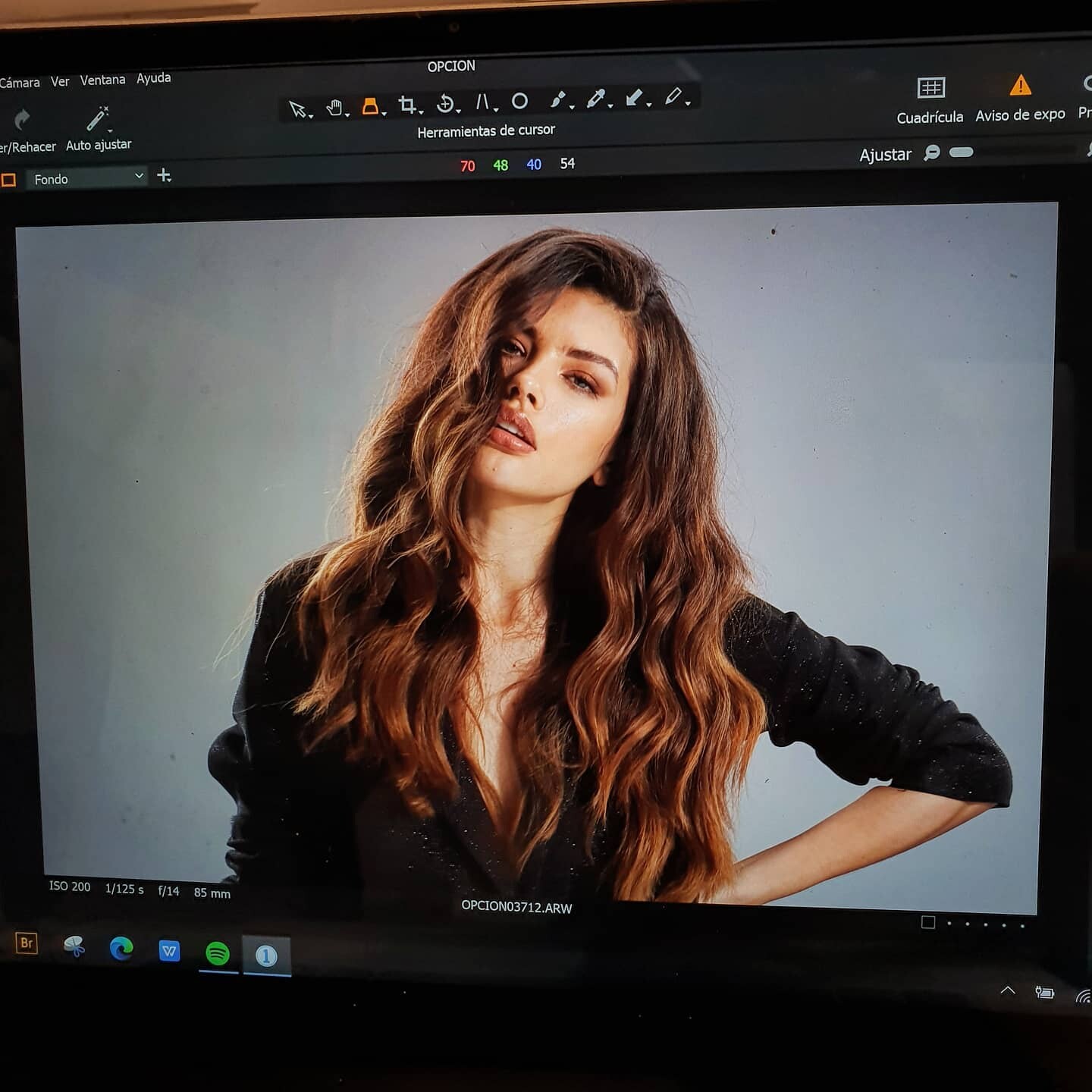Select the apply adjustments arrow tool
Screen dimensions: 1092x1092
[634, 97]
